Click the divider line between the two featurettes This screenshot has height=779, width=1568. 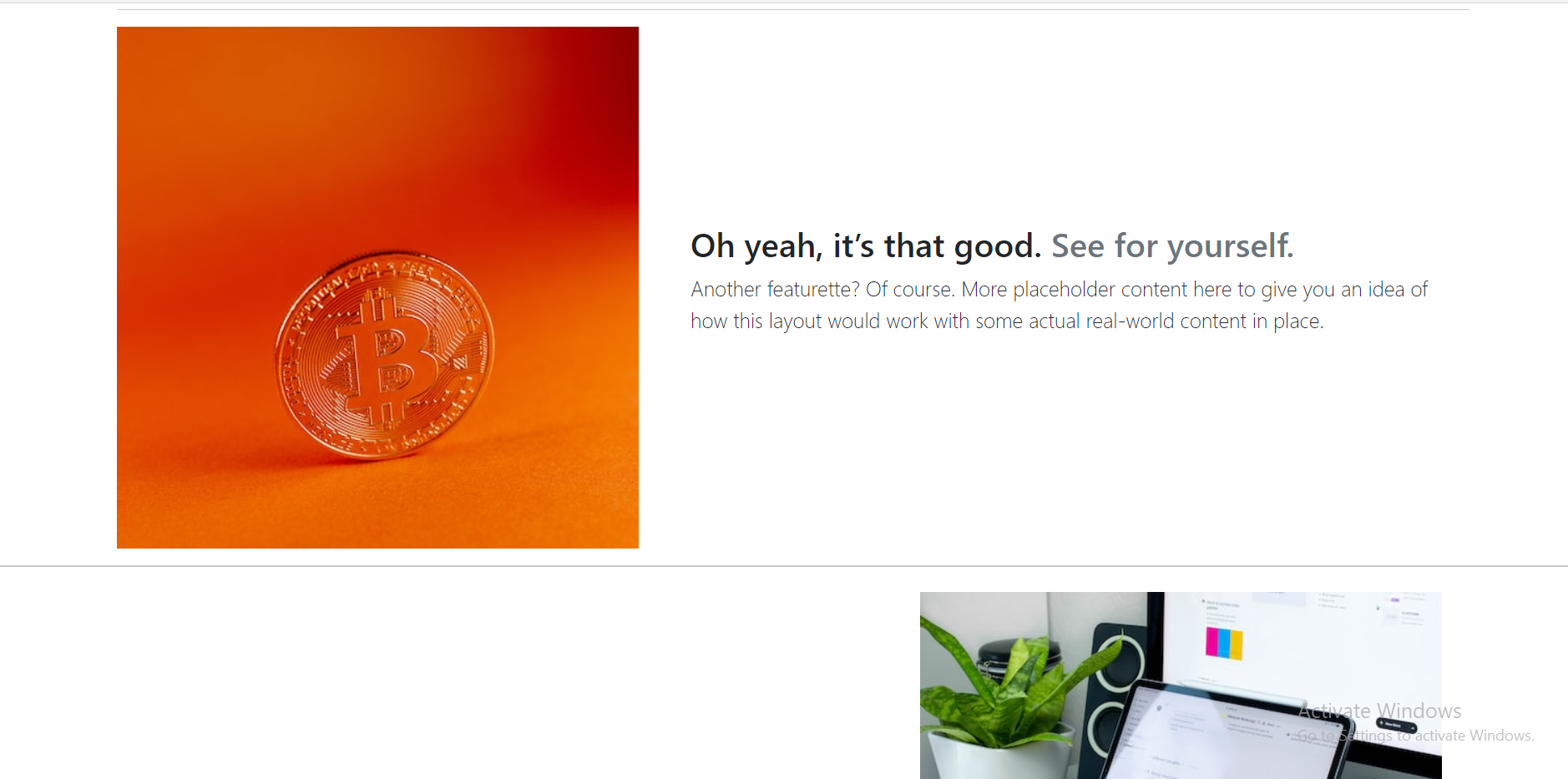[x=784, y=566]
